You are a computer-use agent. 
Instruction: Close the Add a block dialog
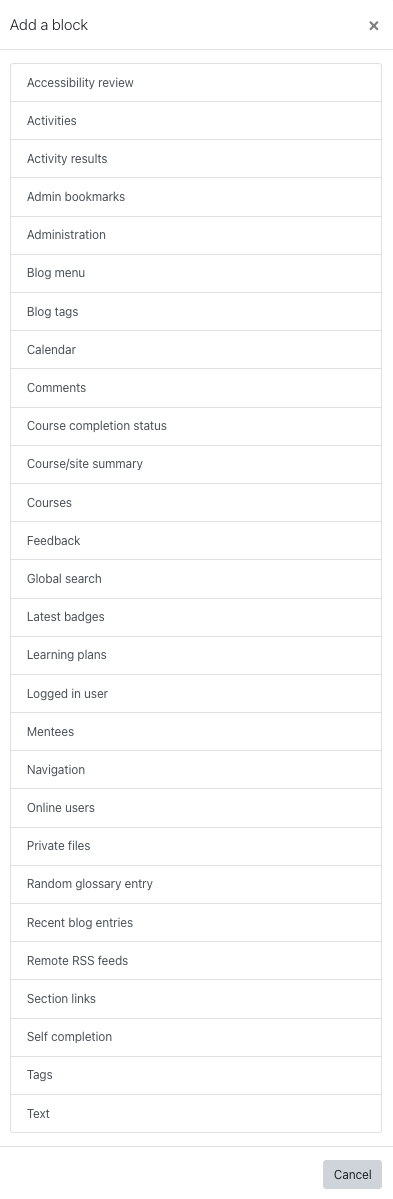pyautogui.click(x=374, y=26)
